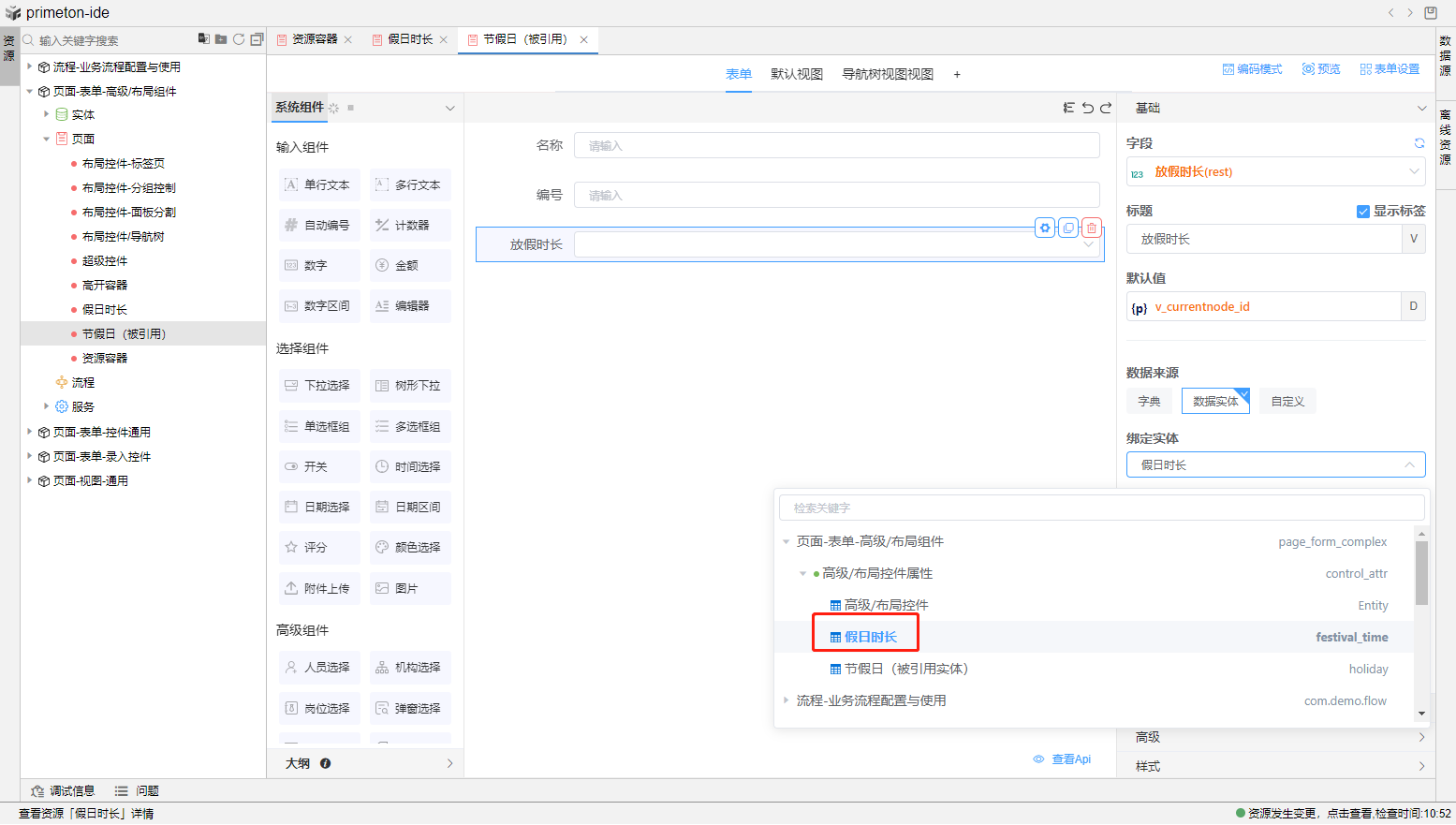The height and width of the screenshot is (825, 1456).
Task: Delete the selected 放假时长 field with trash icon
Action: click(1092, 228)
